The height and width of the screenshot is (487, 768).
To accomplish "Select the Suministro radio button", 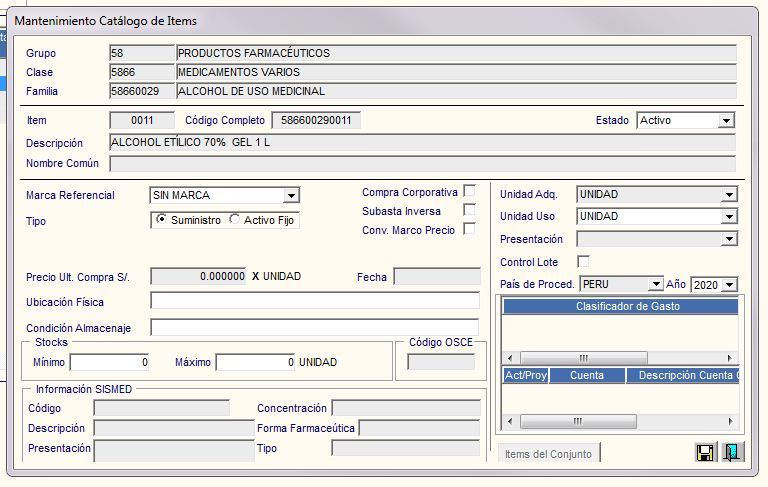I will pos(162,220).
